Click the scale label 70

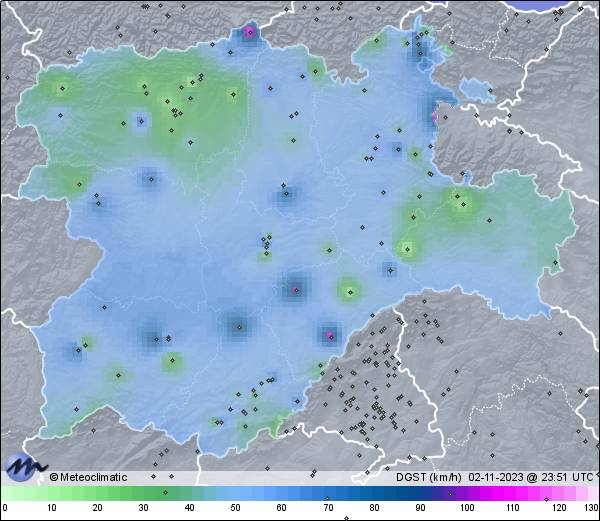click(x=328, y=508)
